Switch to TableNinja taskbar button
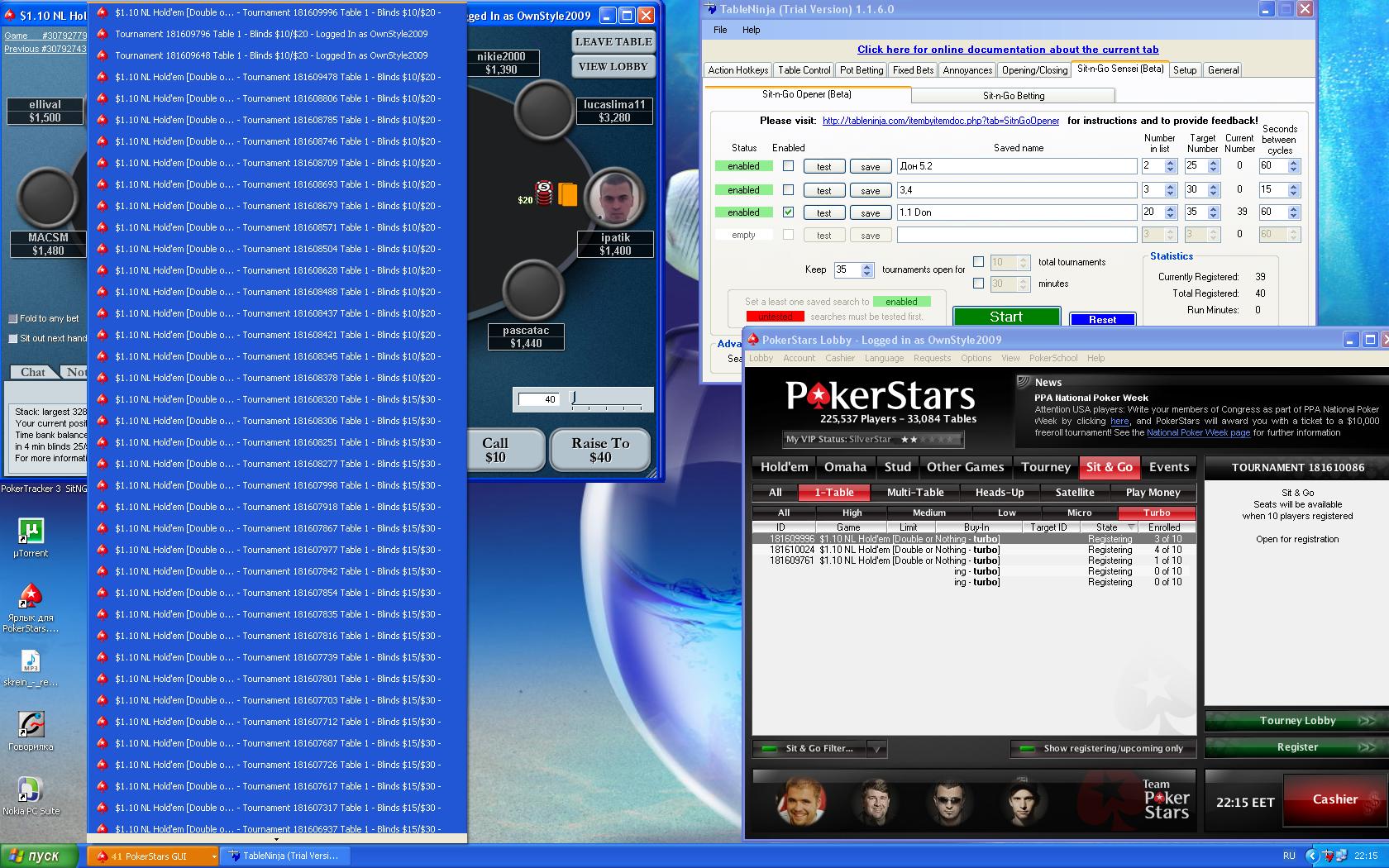1389x868 pixels. [284, 856]
